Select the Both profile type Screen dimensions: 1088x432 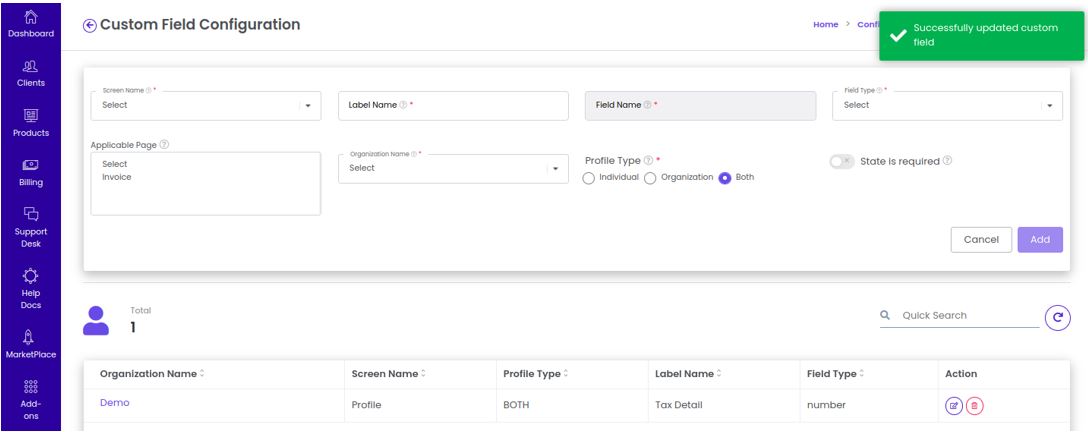click(725, 178)
